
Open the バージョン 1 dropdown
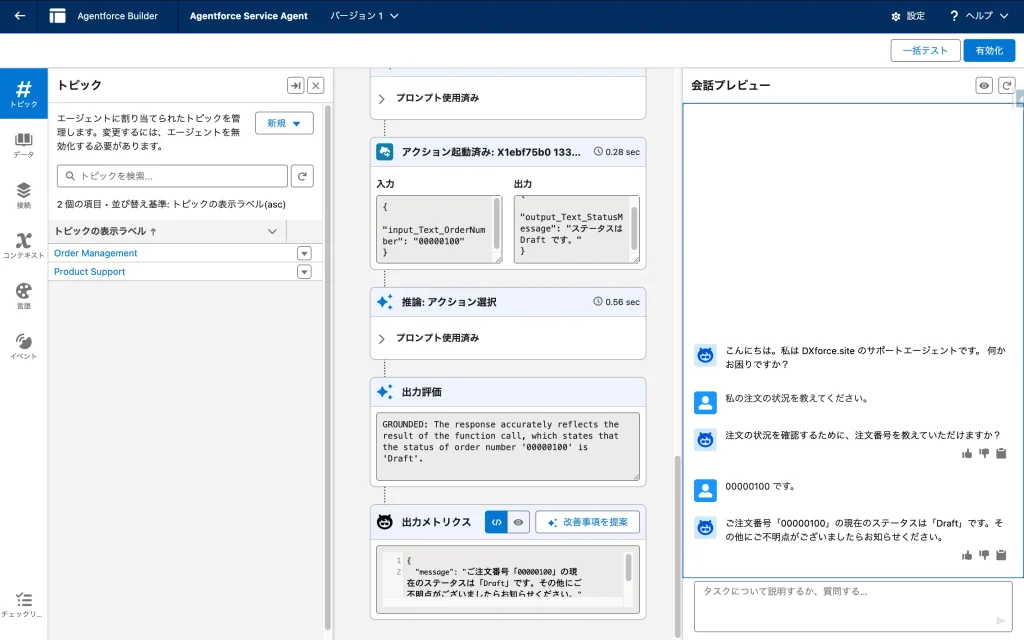pyautogui.click(x=365, y=16)
